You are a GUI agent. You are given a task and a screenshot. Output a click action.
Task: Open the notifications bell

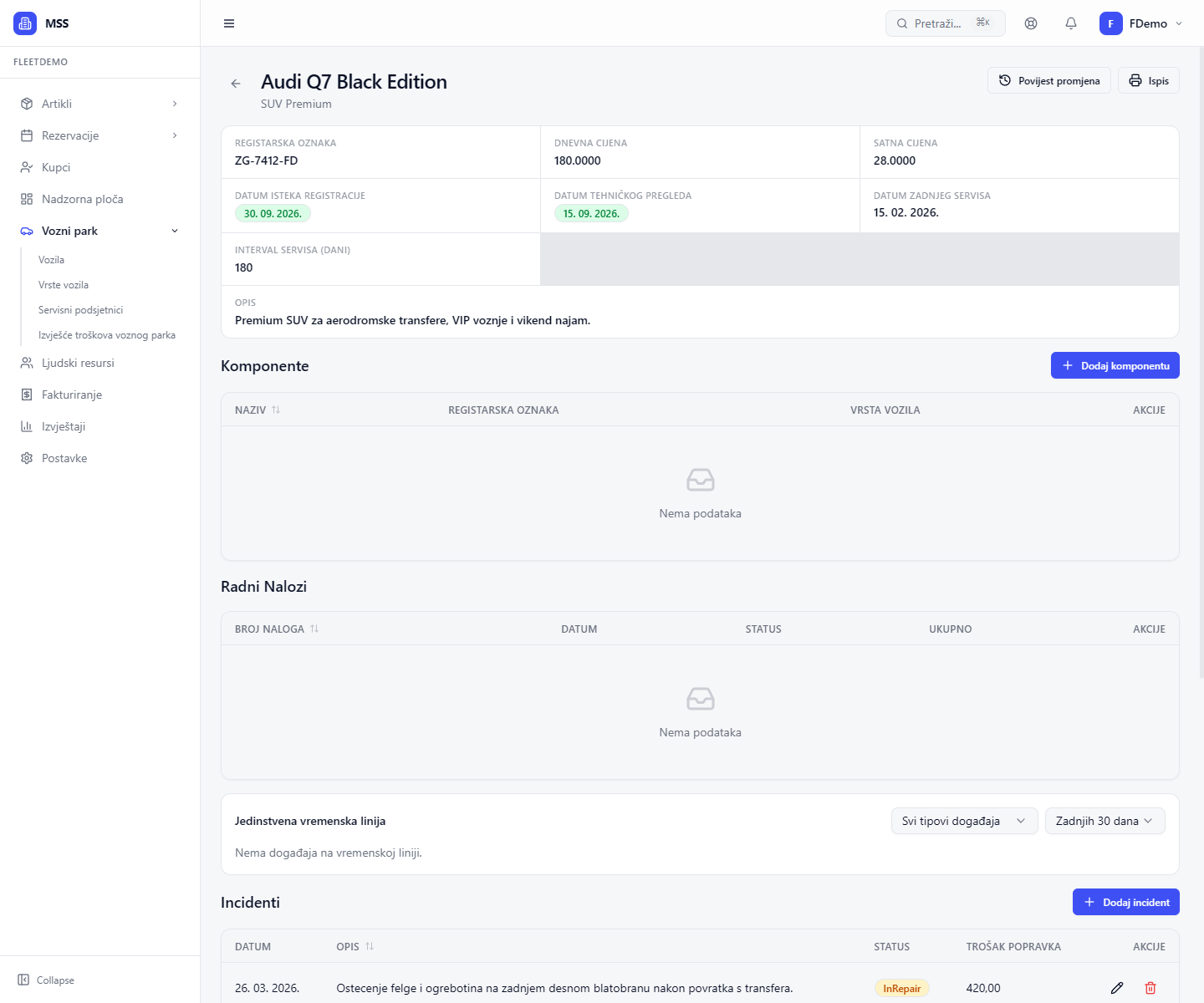1071,23
